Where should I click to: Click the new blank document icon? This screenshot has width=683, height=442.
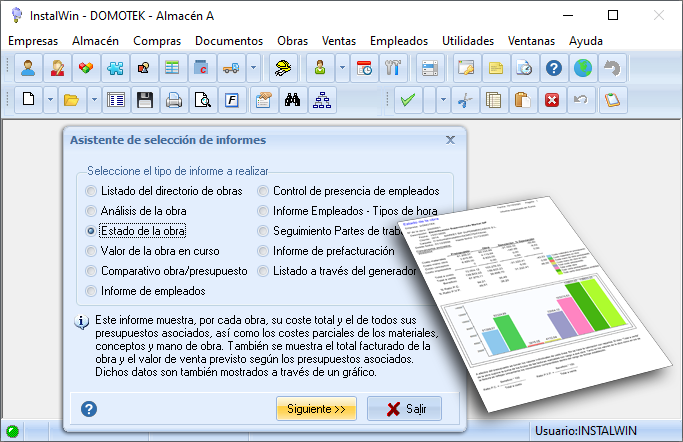coord(29,100)
